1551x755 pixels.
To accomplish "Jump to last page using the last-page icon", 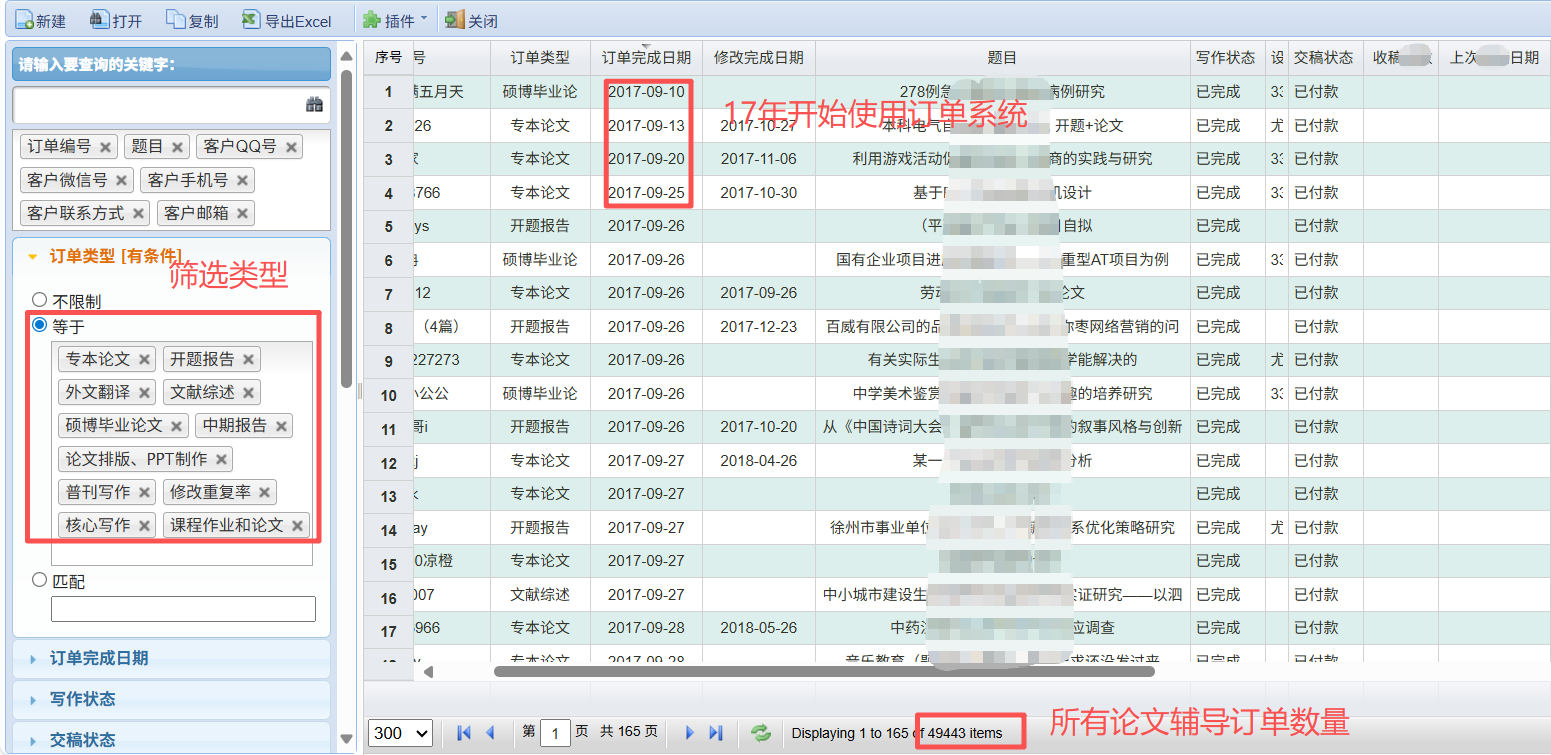I will tap(716, 733).
